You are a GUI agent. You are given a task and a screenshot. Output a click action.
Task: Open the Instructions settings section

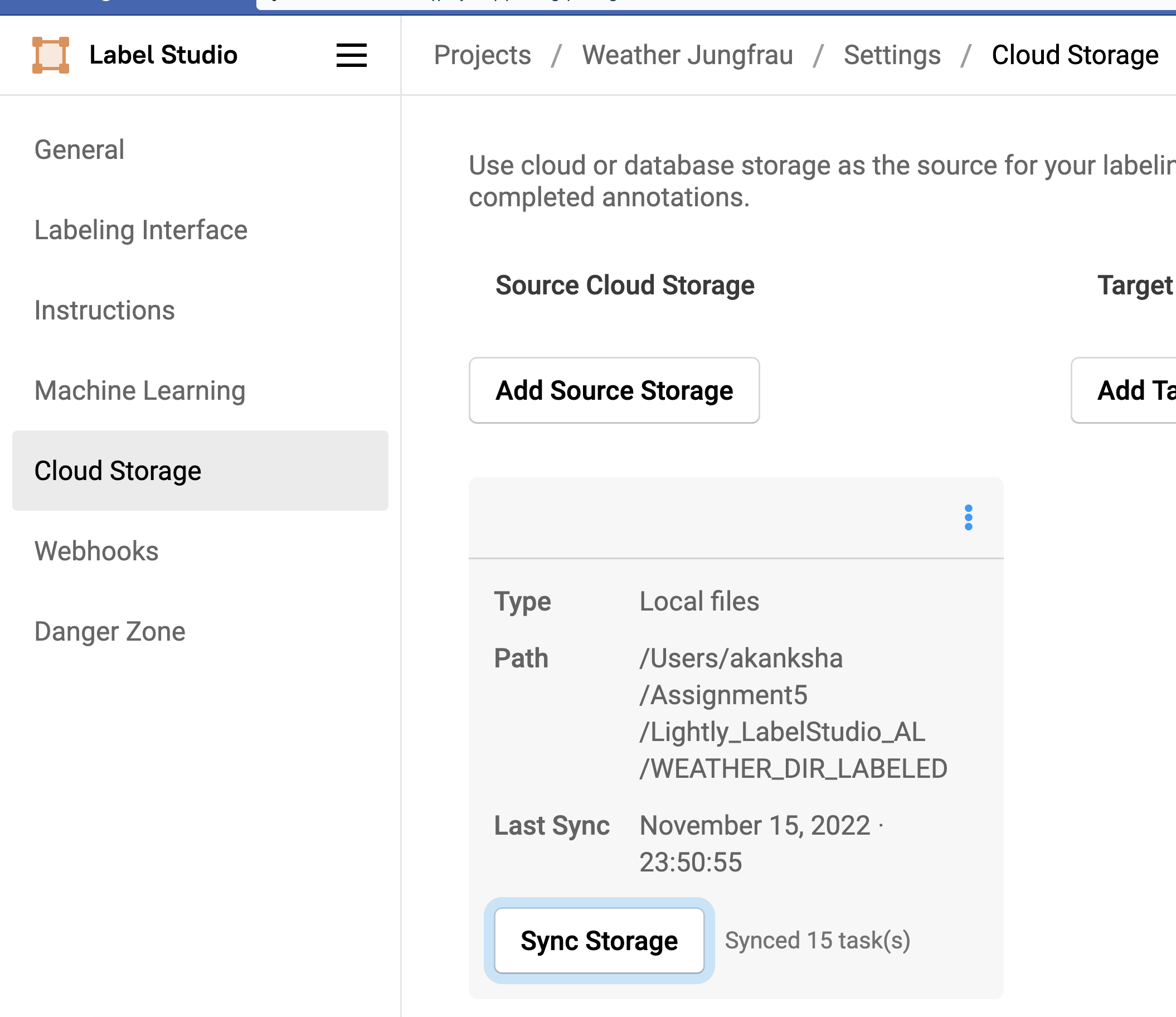pos(104,310)
